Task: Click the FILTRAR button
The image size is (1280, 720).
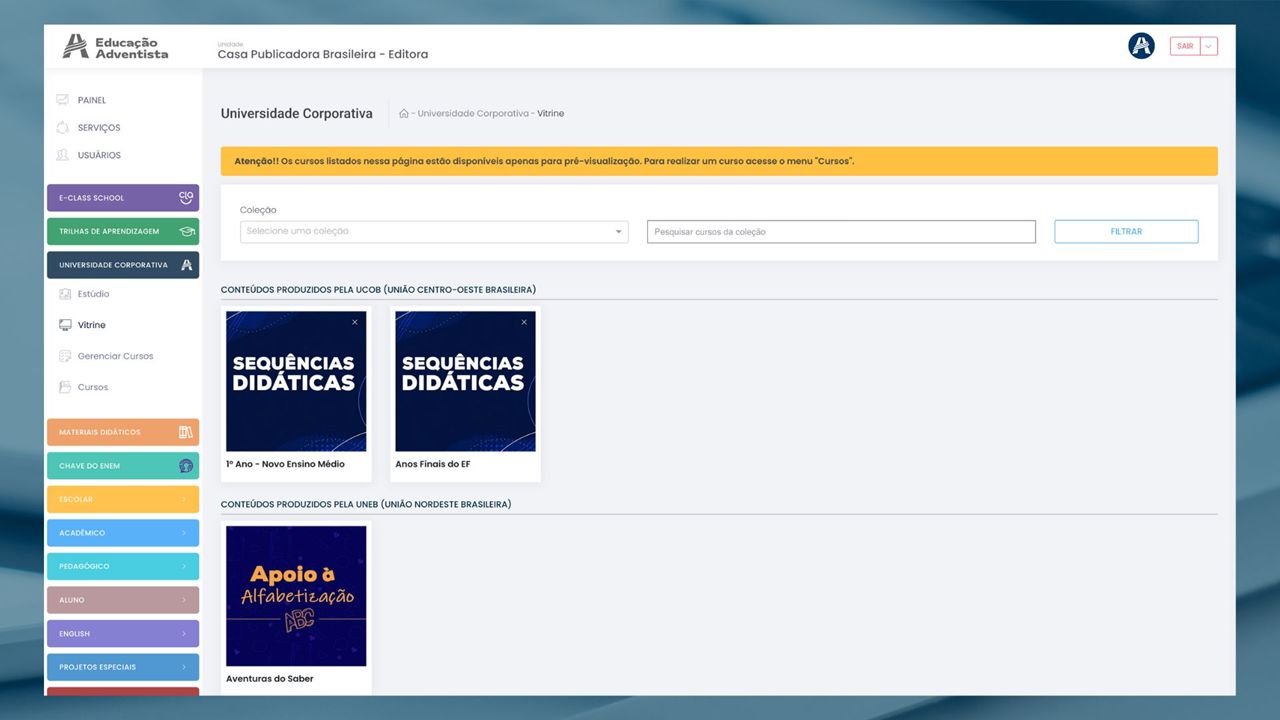Action: (x=1126, y=231)
